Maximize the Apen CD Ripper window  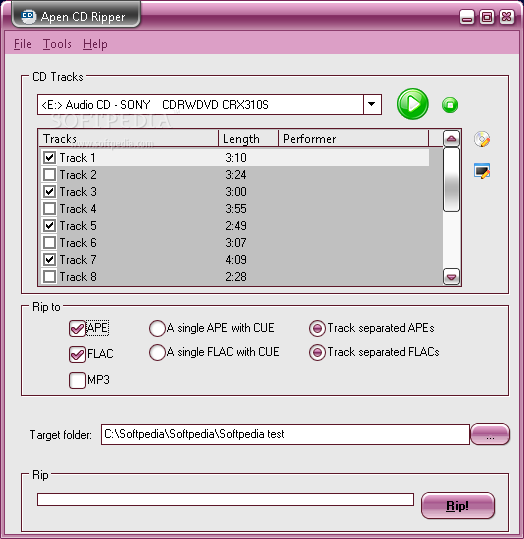487,17
